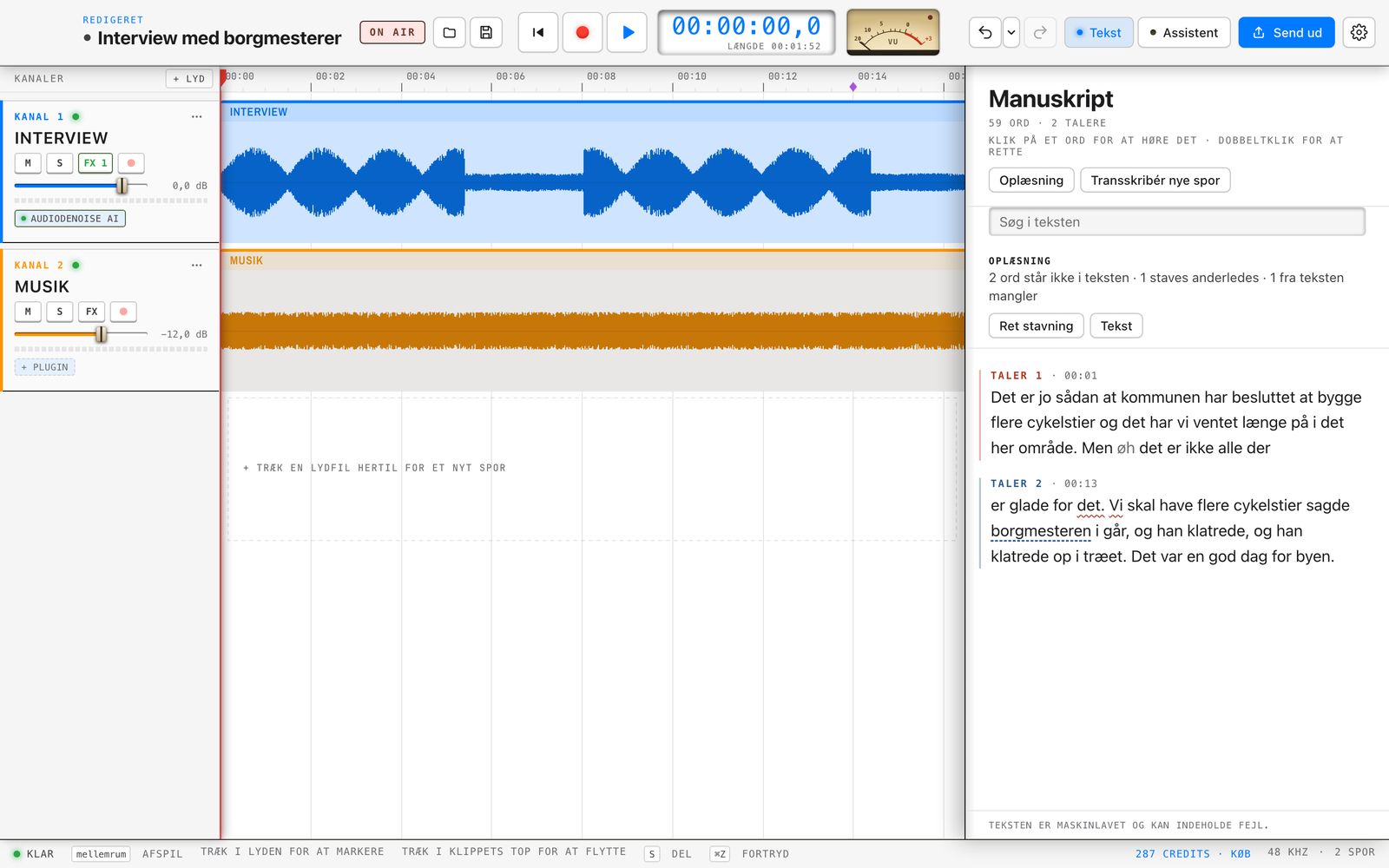Screen dimensions: 1389x868
Task: Adjust INTERVIEW volume fader
Action: (x=122, y=186)
